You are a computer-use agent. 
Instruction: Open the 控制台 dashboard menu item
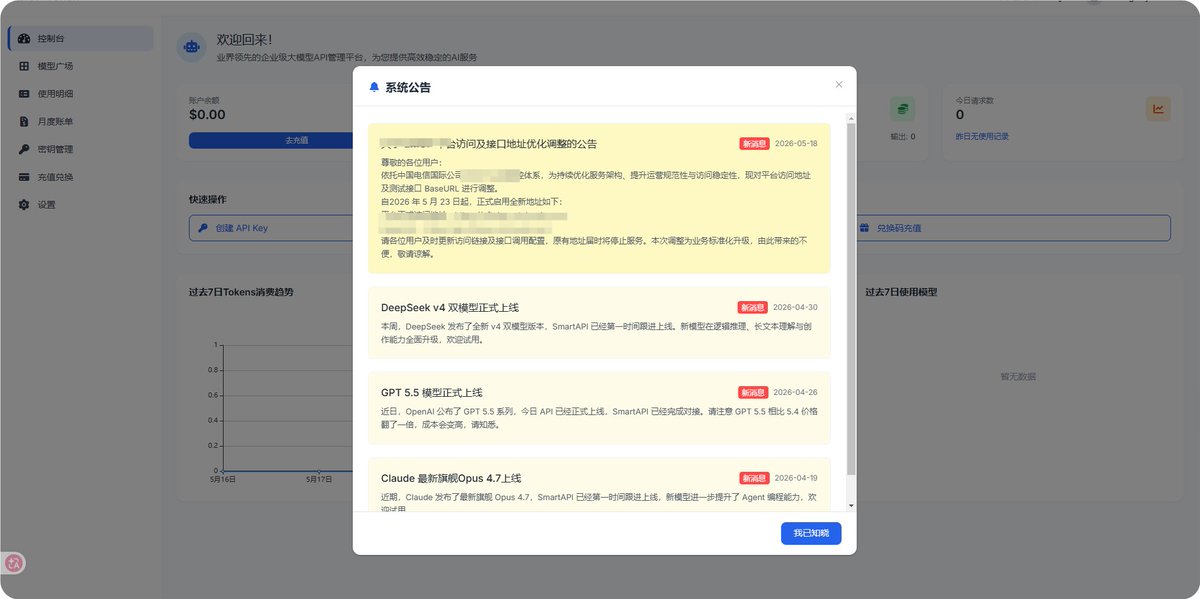pyautogui.click(x=81, y=38)
